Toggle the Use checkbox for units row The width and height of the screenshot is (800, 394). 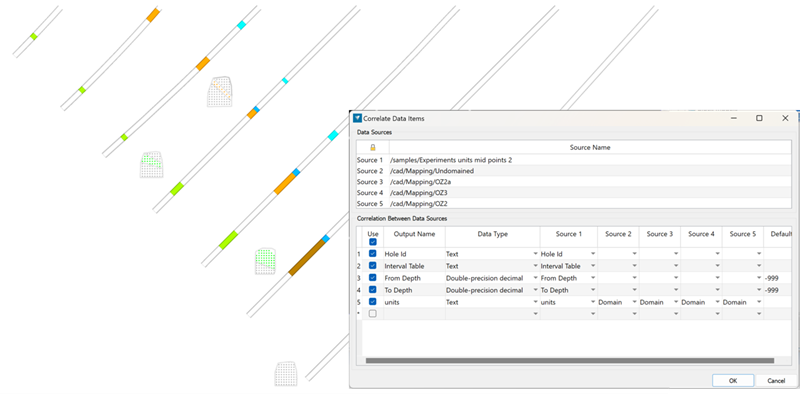[x=372, y=302]
